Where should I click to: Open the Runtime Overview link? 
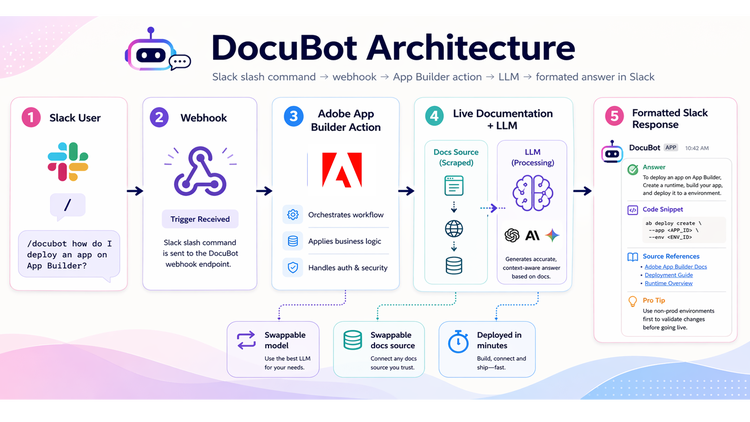tap(668, 284)
